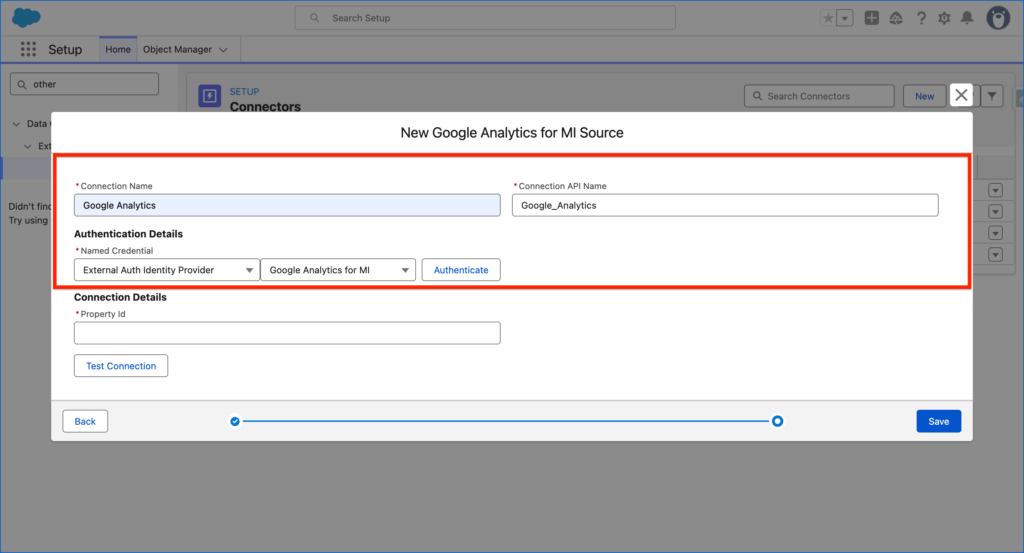Switch to the Home tab
1024x553 pixels.
coord(118,49)
